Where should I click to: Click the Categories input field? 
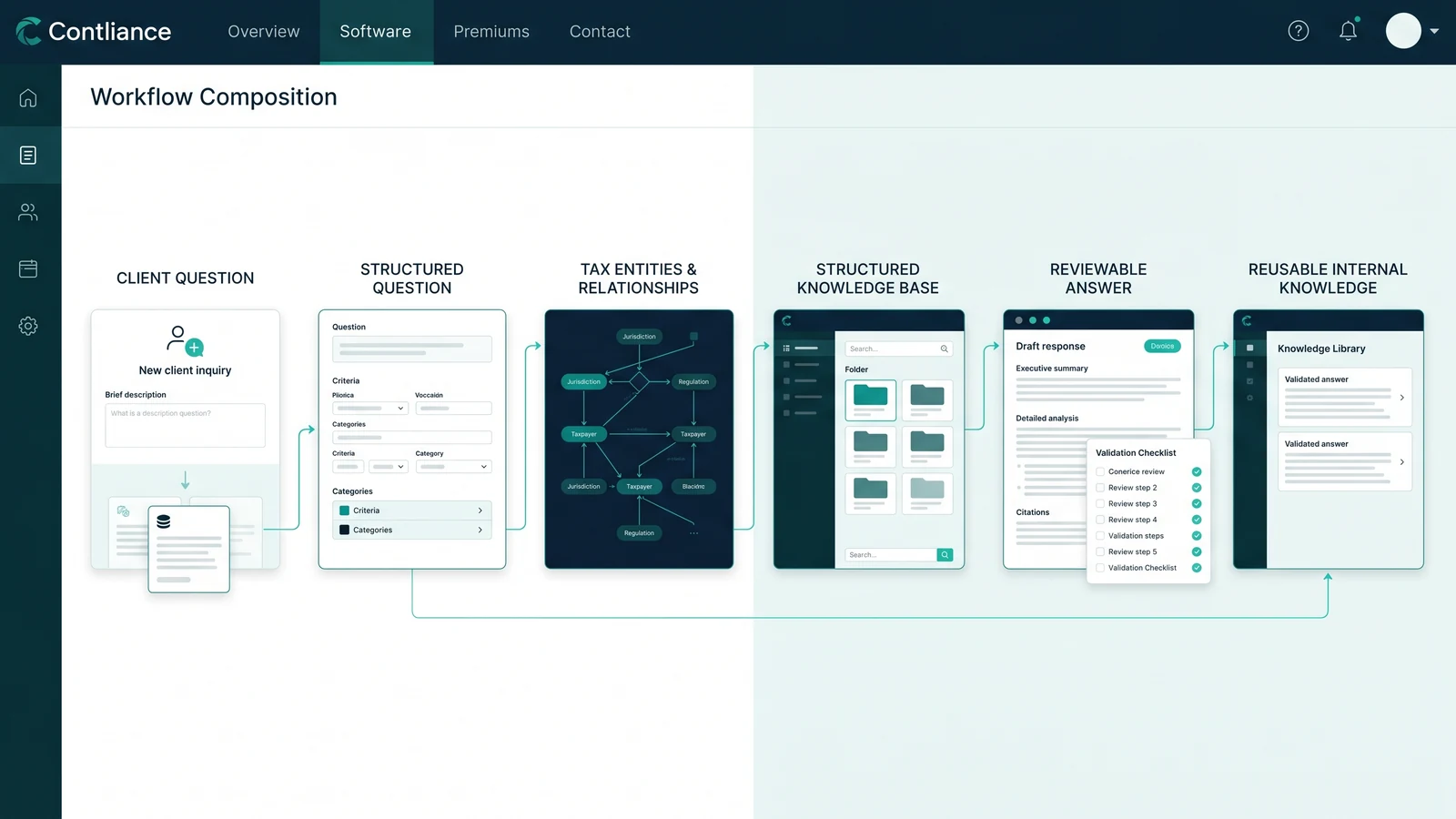click(412, 438)
